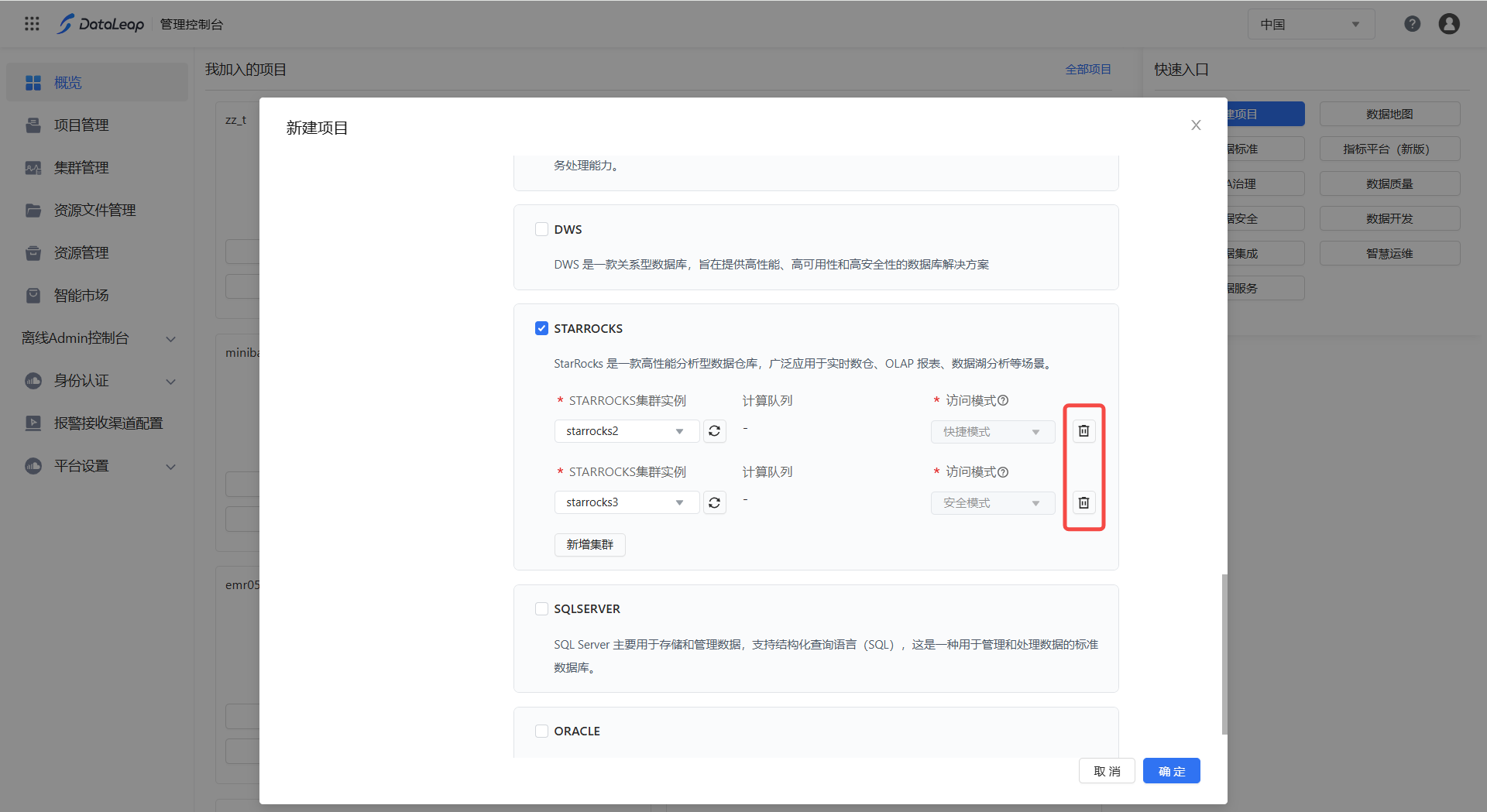This screenshot has width=1487, height=812.
Task: Enable the ORACLE checkbox
Action: tap(541, 731)
